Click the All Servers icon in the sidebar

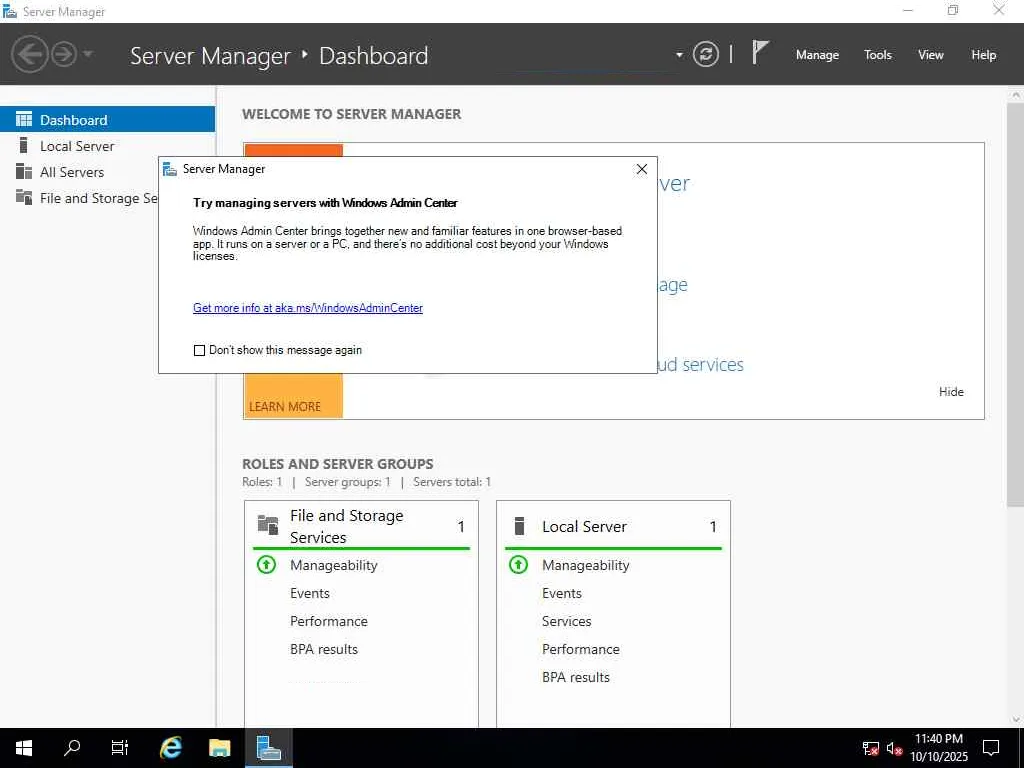tap(24, 171)
